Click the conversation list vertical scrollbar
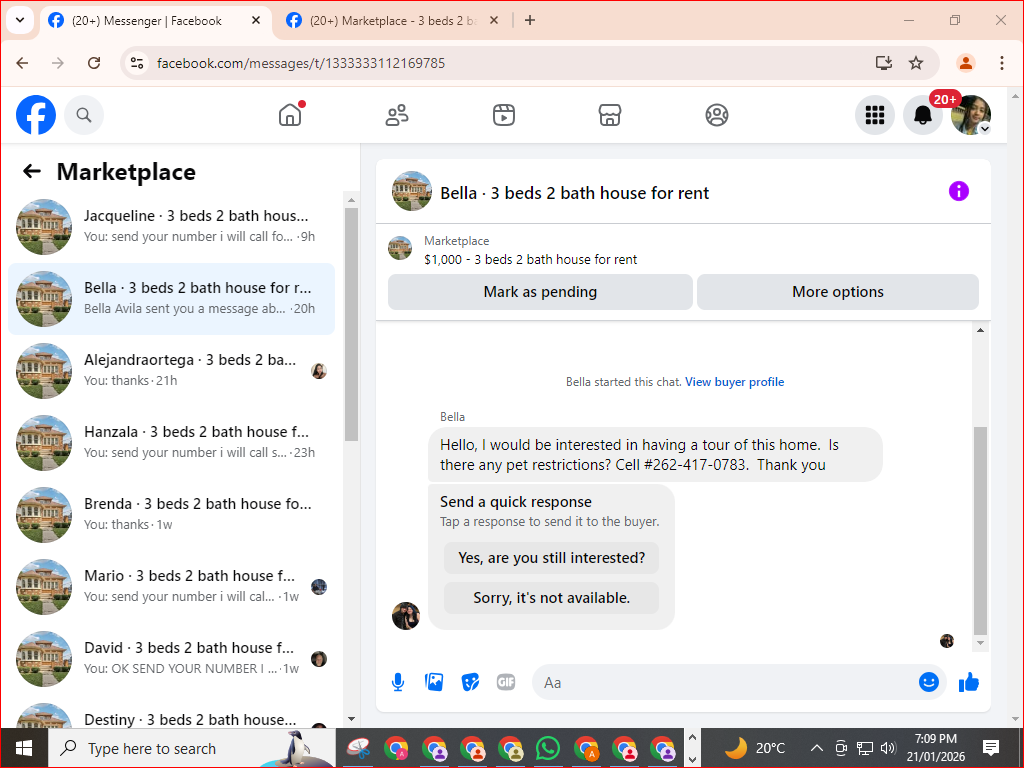This screenshot has width=1024, height=768. pyautogui.click(x=351, y=325)
